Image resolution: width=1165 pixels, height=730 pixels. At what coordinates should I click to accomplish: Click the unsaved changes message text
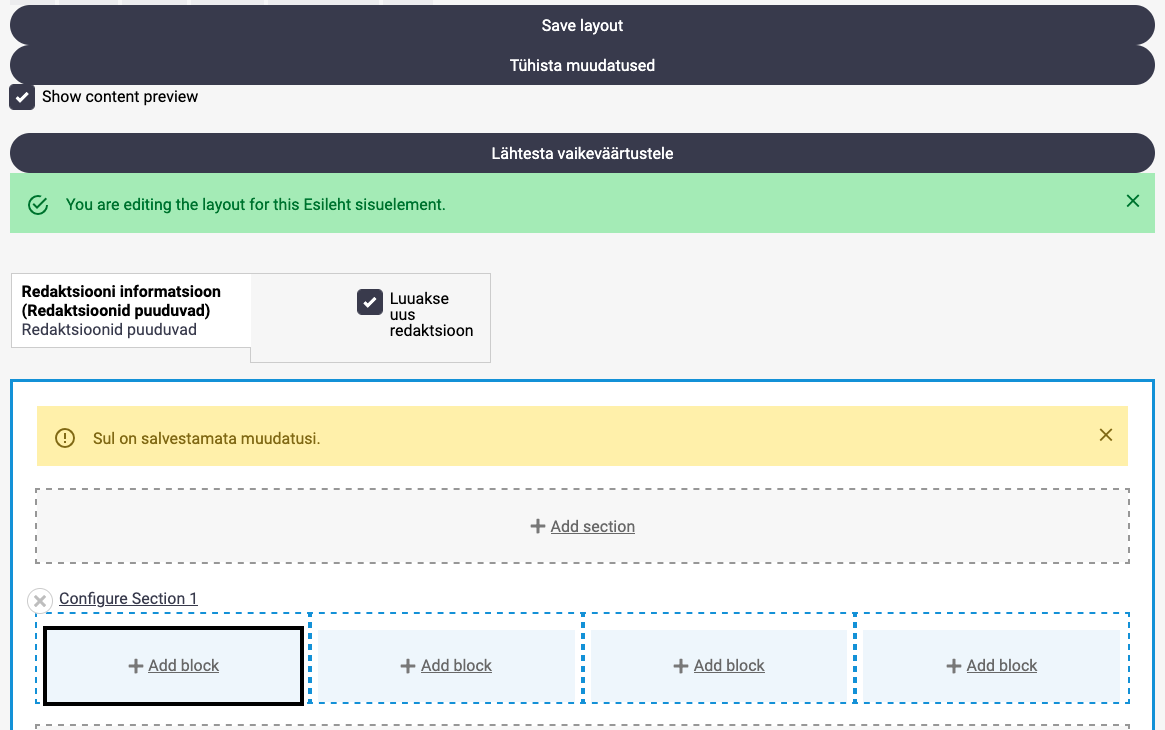click(x=206, y=438)
